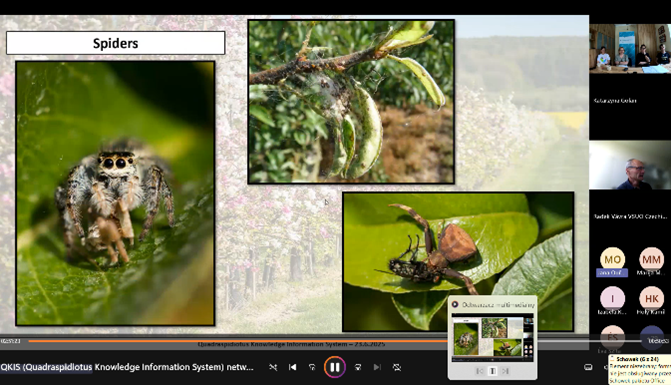Open the captions/subtitles icon
Image resolution: width=671 pixels, height=385 pixels.
point(588,367)
